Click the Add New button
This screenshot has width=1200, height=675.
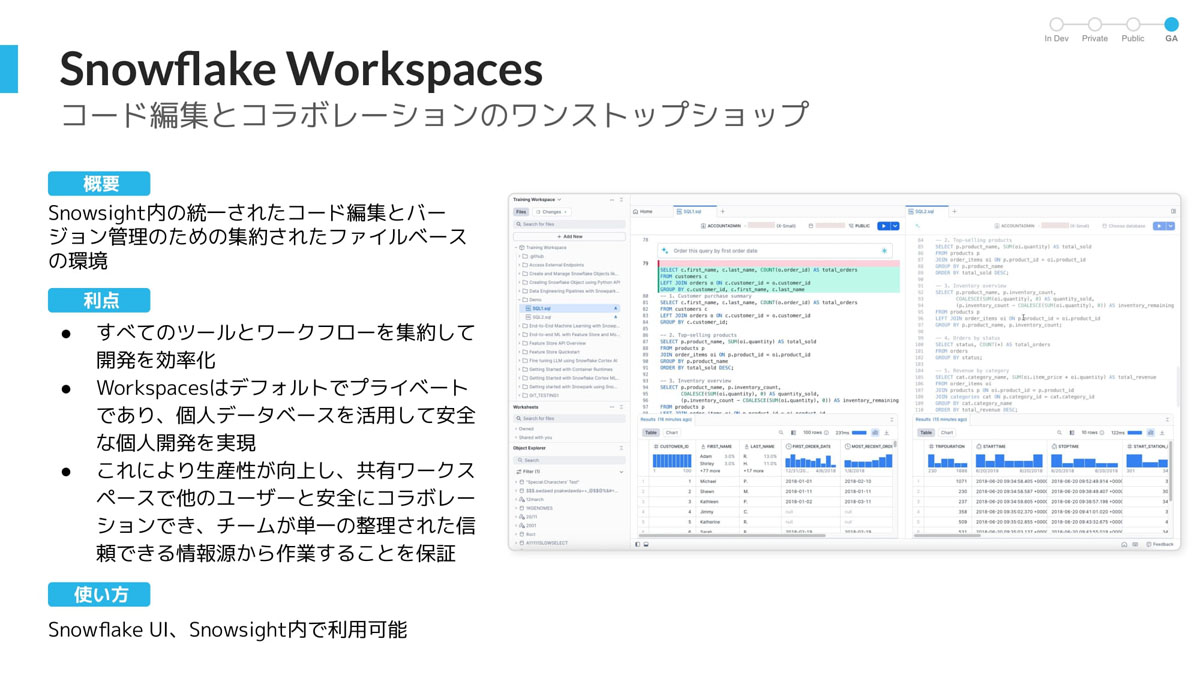tap(569, 237)
